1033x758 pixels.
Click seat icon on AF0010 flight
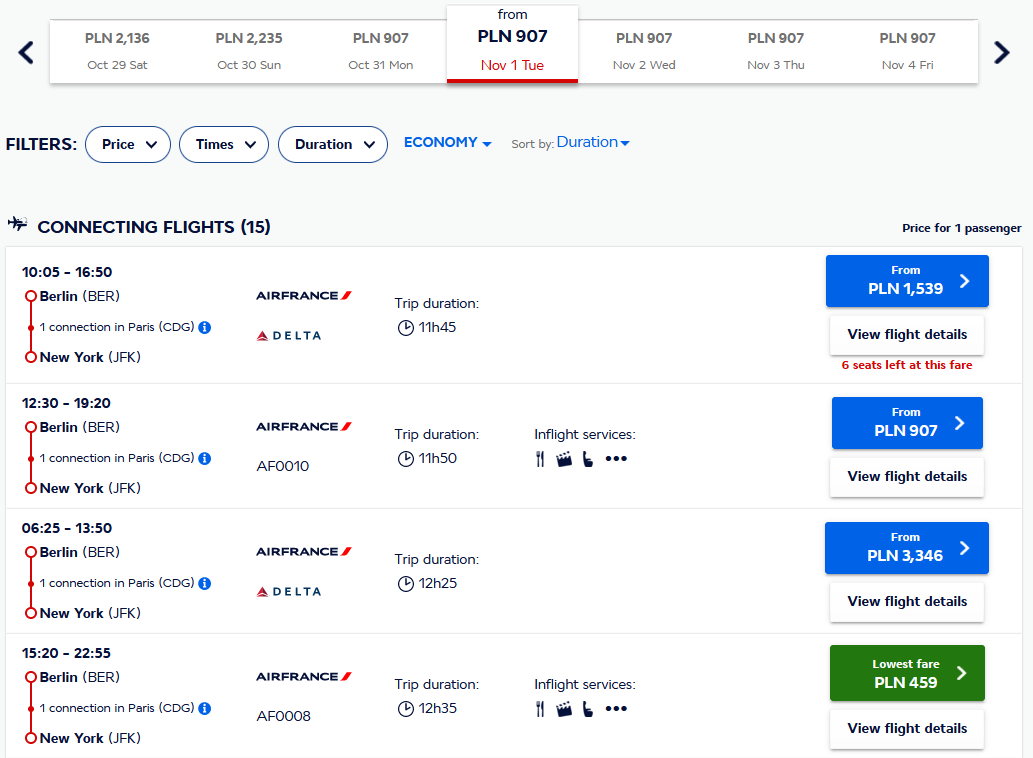point(588,459)
